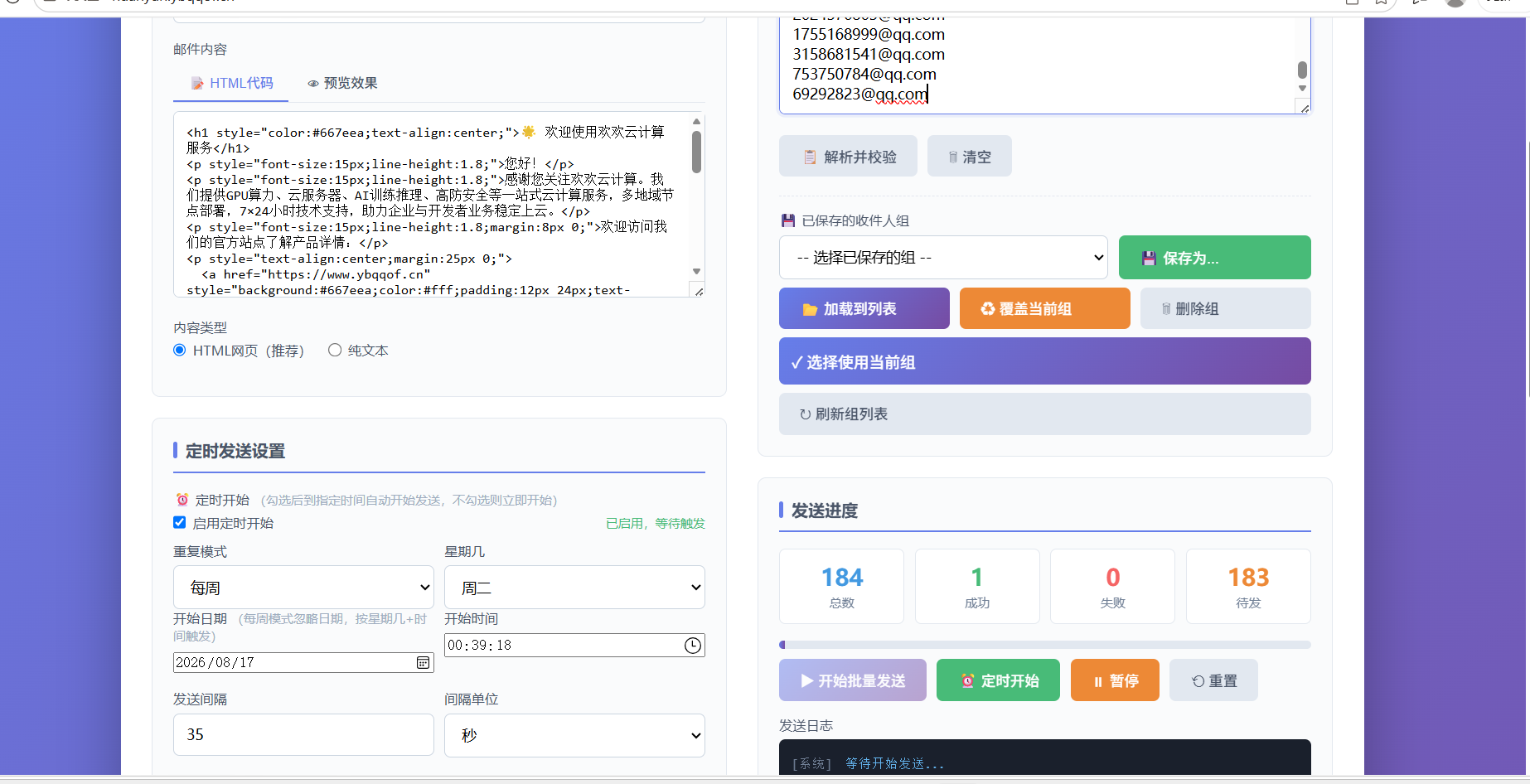
Task: Click the 解析并校验 button
Action: 848,157
